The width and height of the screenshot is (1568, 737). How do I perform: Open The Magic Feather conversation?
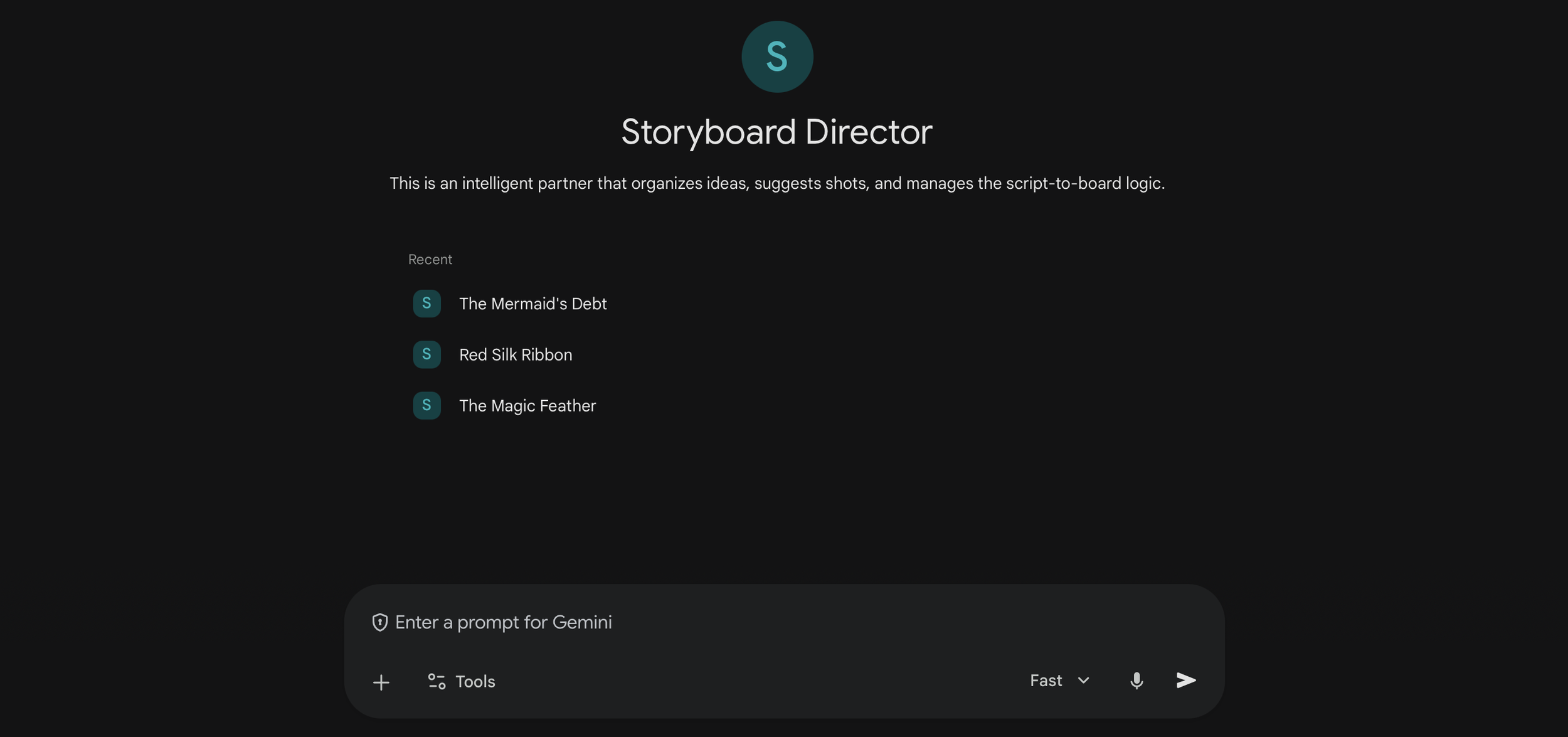[x=527, y=406]
